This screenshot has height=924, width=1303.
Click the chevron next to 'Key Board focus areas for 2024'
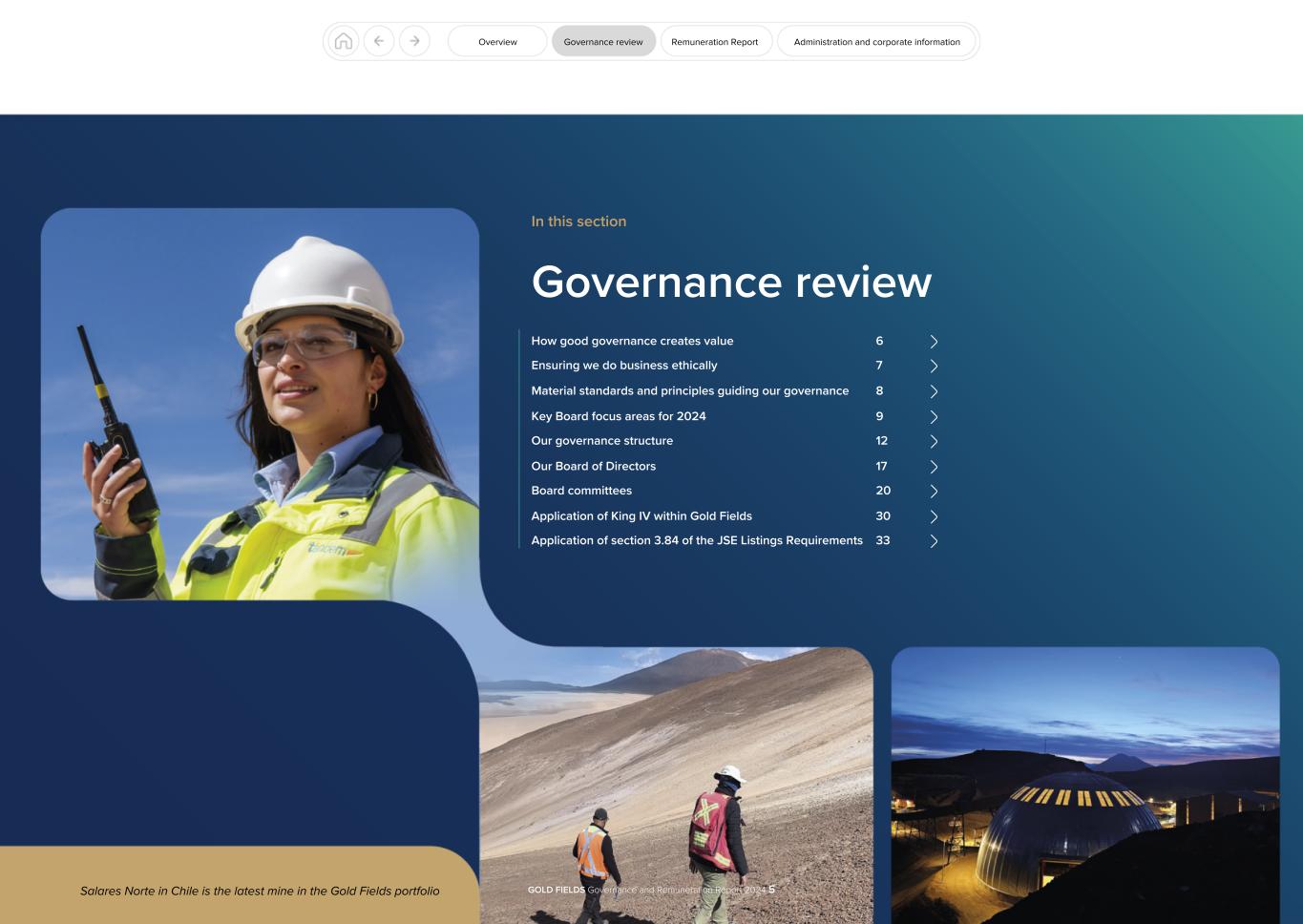[x=933, y=416]
